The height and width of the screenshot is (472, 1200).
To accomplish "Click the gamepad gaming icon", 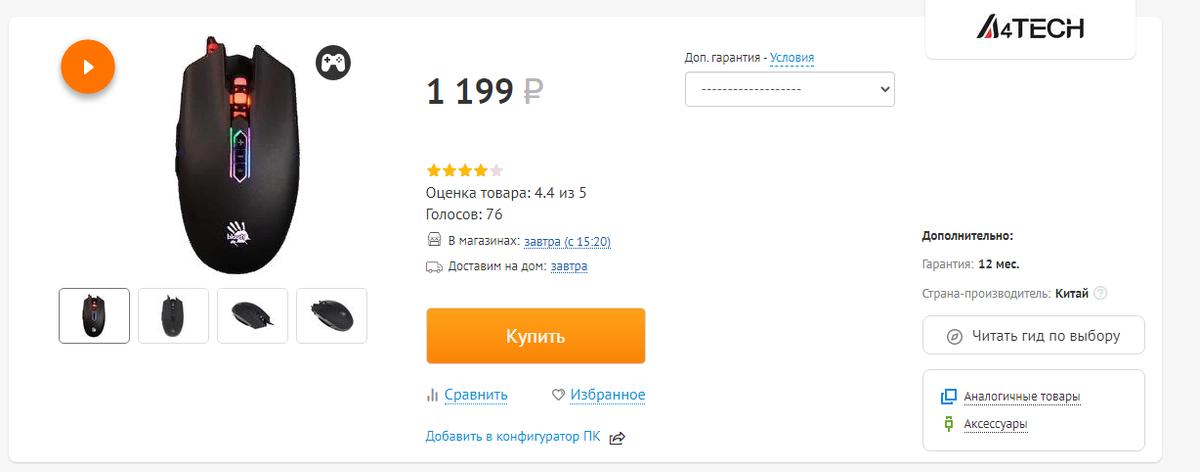I will point(334,62).
